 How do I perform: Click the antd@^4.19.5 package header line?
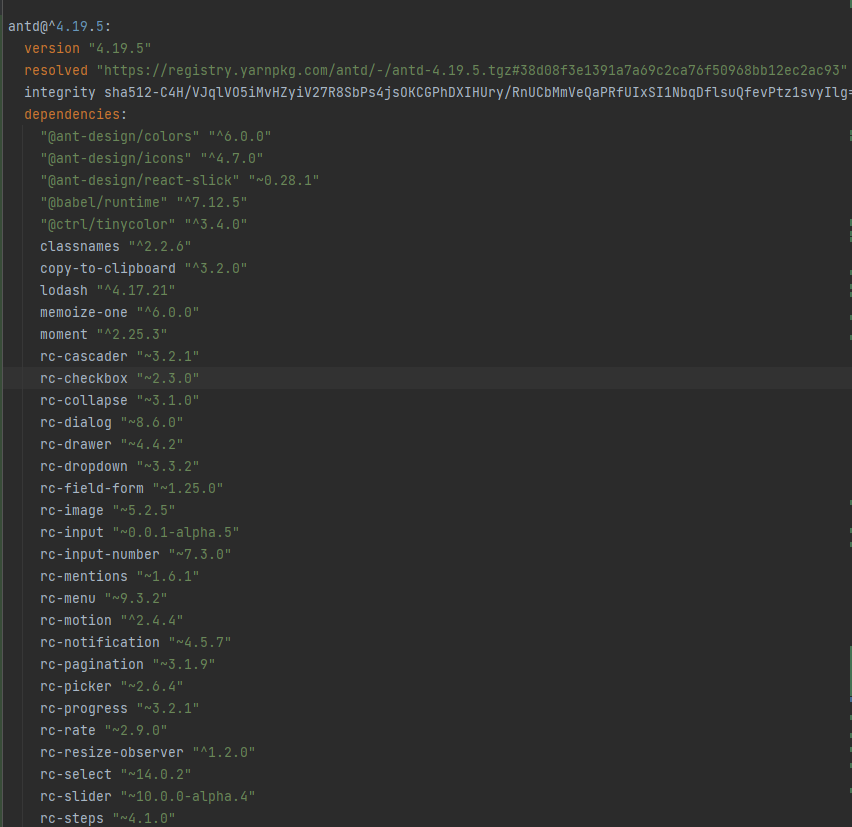click(x=60, y=26)
